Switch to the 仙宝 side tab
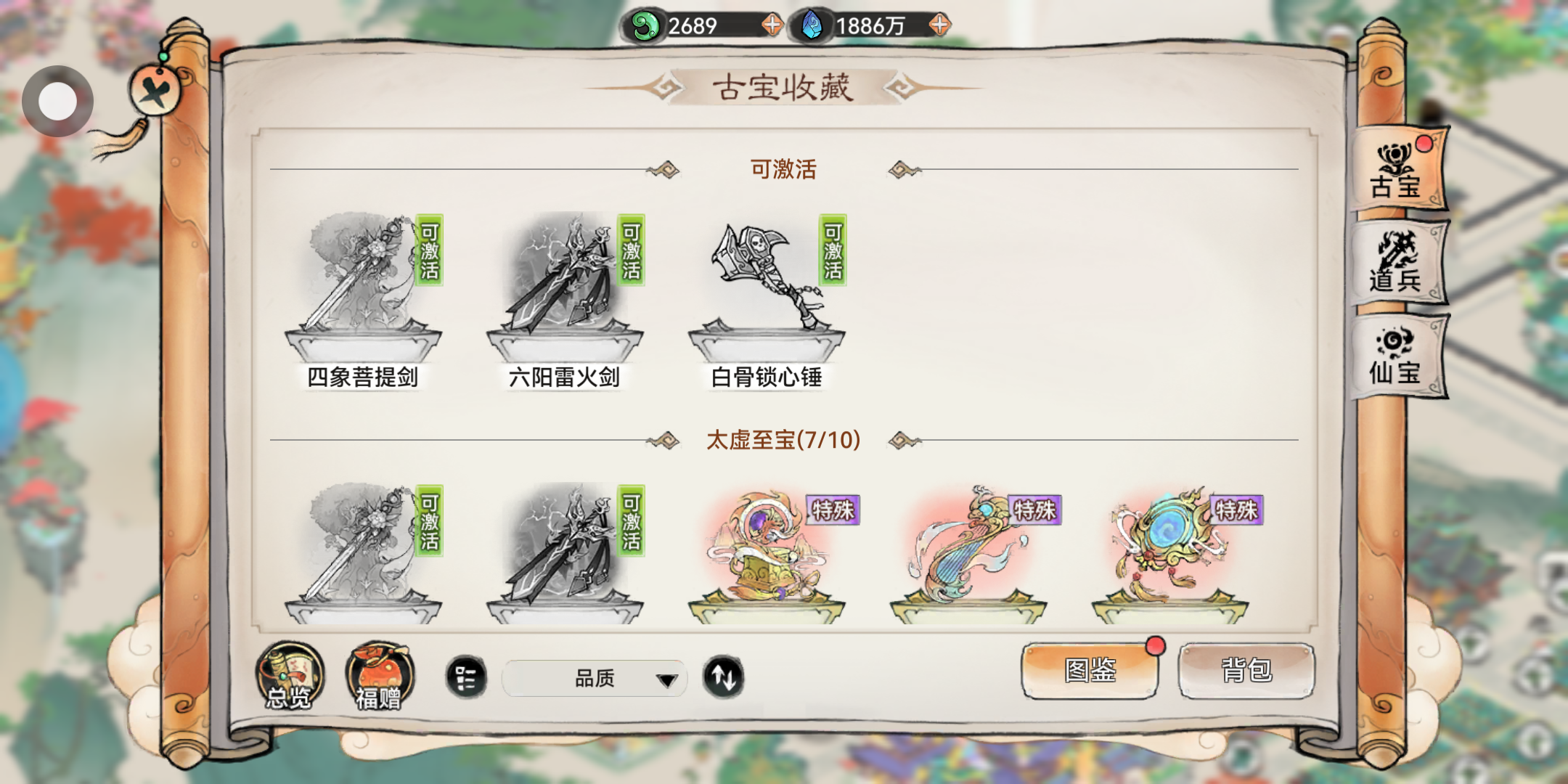 click(x=1397, y=356)
